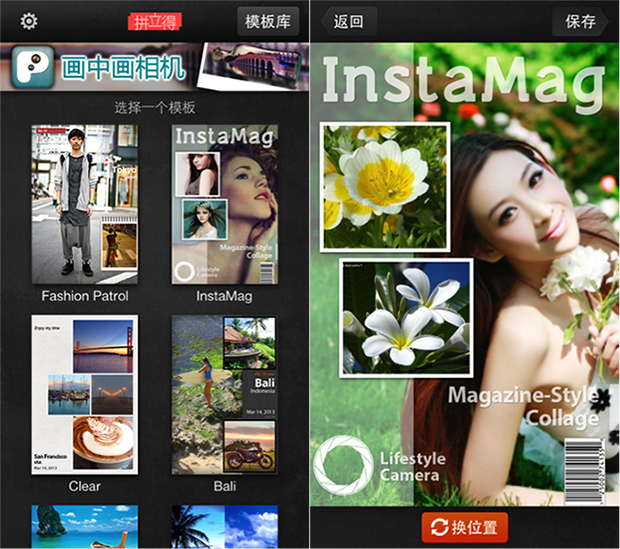The image size is (620, 549).
Task: Open the 画中画相机 banner text
Action: pyautogui.click(x=123, y=68)
